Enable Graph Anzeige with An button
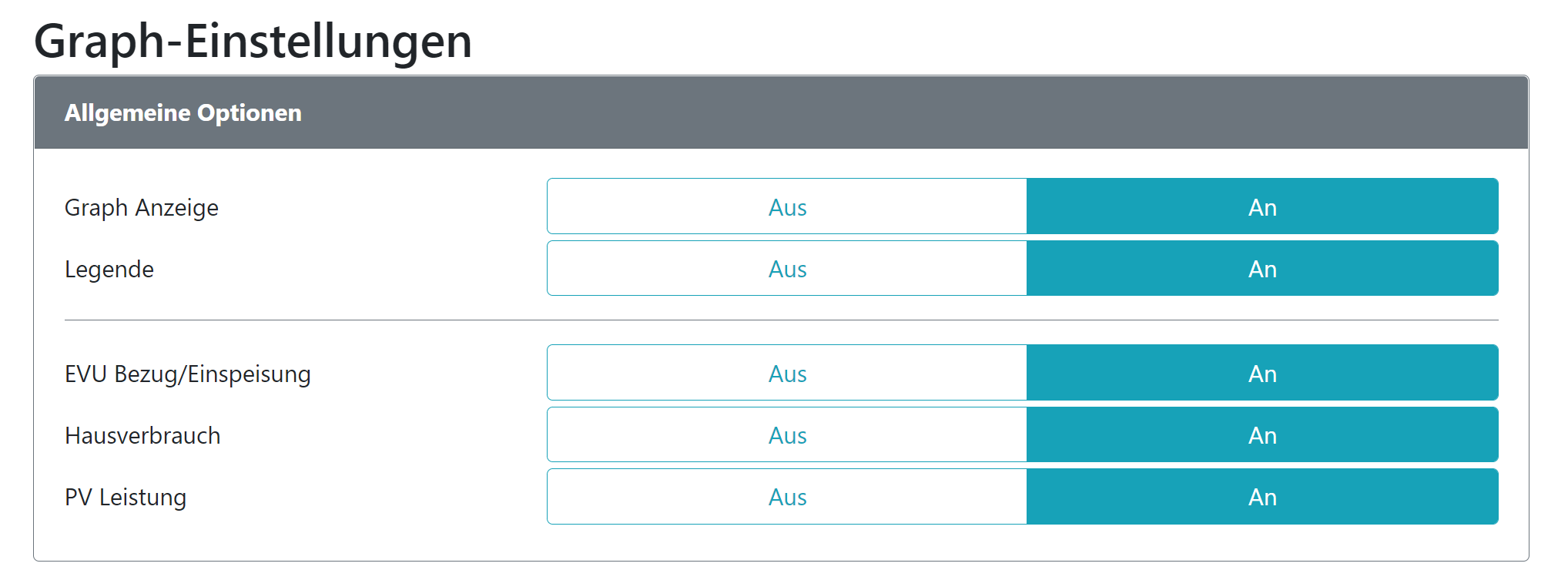1568x570 pixels. pyautogui.click(x=1262, y=206)
